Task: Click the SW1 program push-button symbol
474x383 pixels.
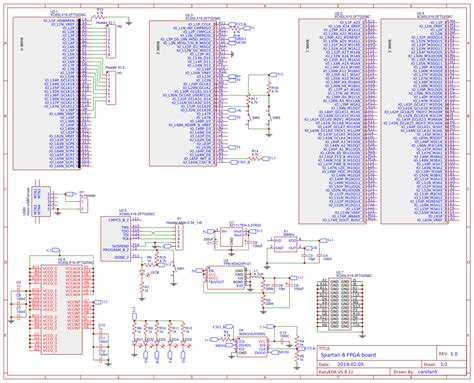Action: (x=173, y=268)
